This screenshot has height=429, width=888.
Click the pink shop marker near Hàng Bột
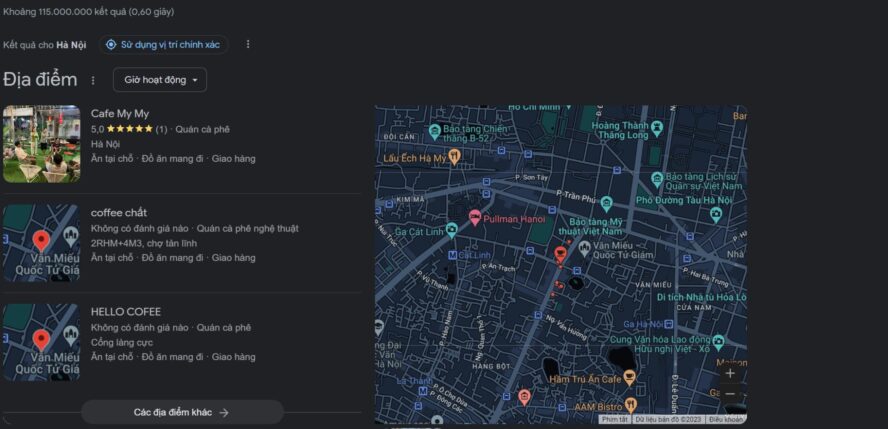point(524,397)
